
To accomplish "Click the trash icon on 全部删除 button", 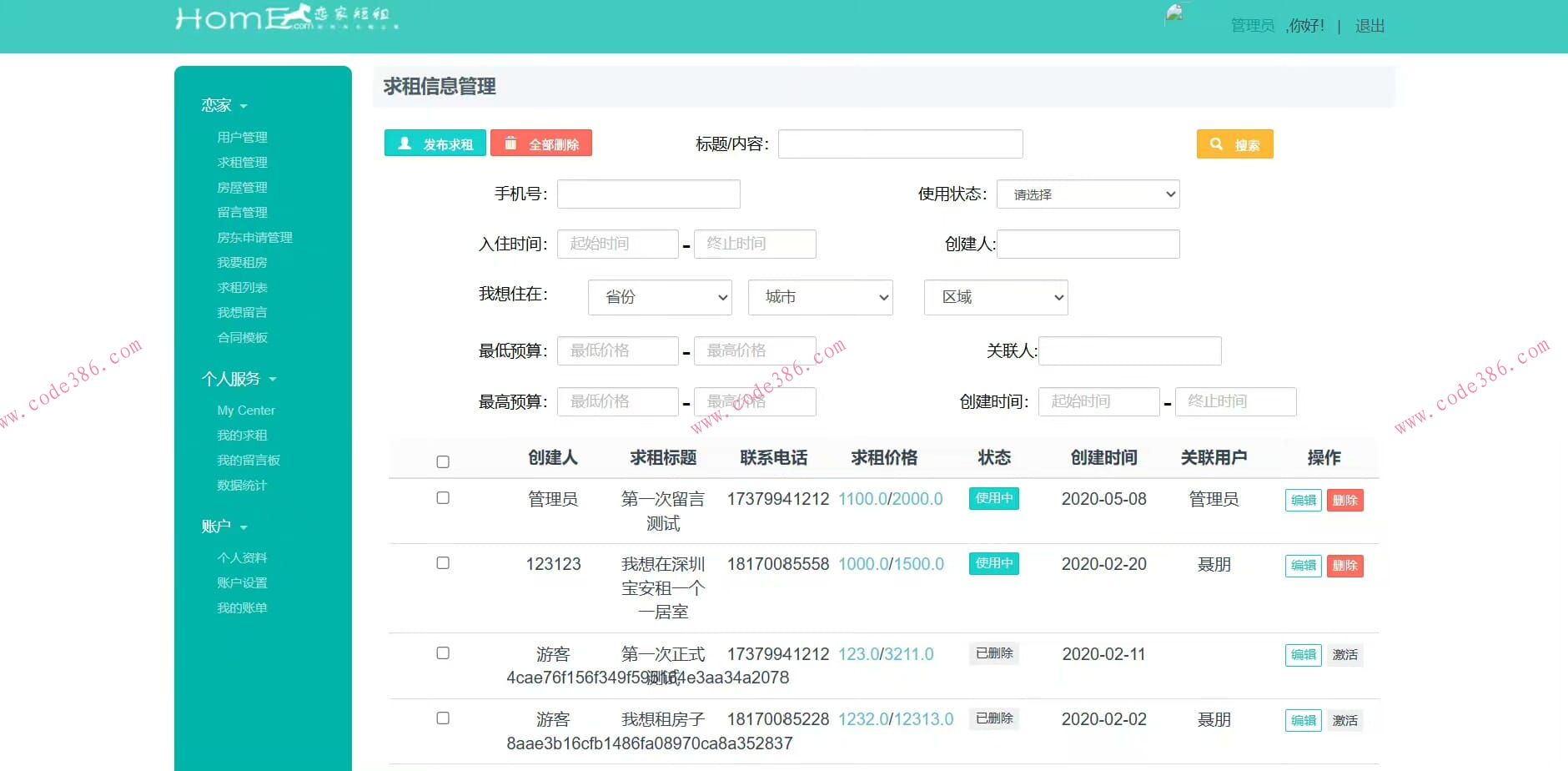I will [x=512, y=143].
